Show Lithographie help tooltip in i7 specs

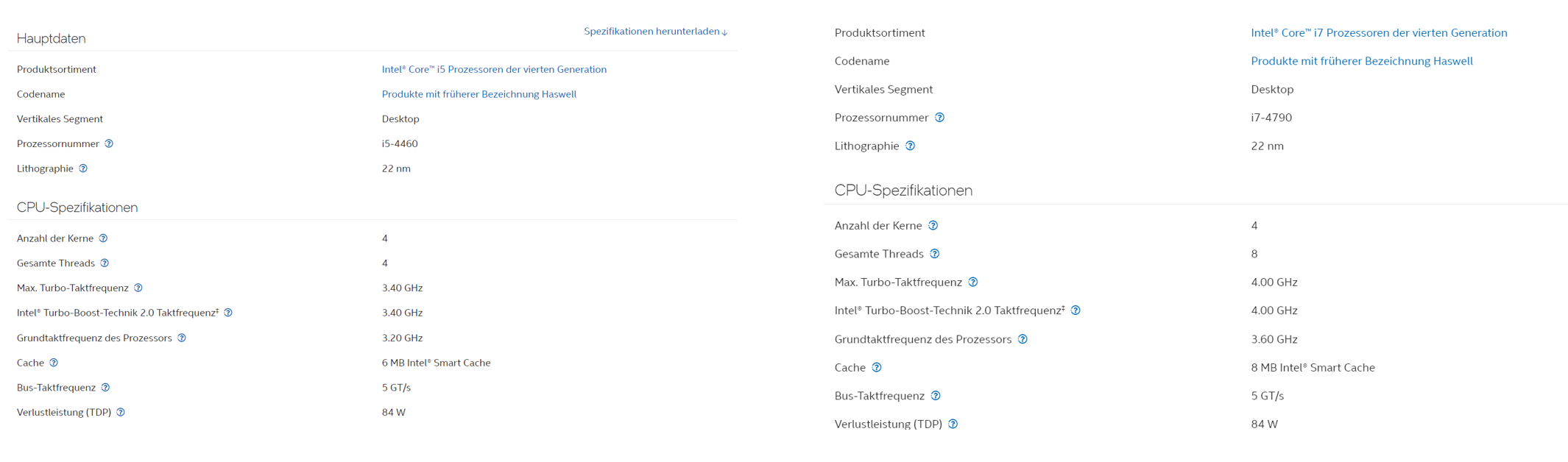pyautogui.click(x=910, y=146)
